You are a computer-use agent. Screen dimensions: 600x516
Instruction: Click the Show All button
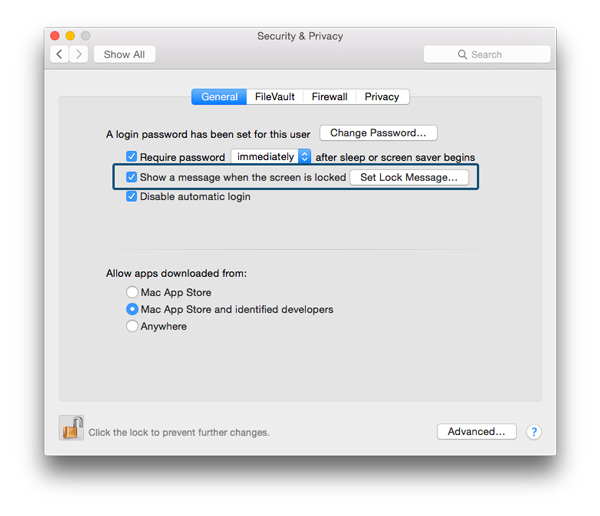(124, 54)
